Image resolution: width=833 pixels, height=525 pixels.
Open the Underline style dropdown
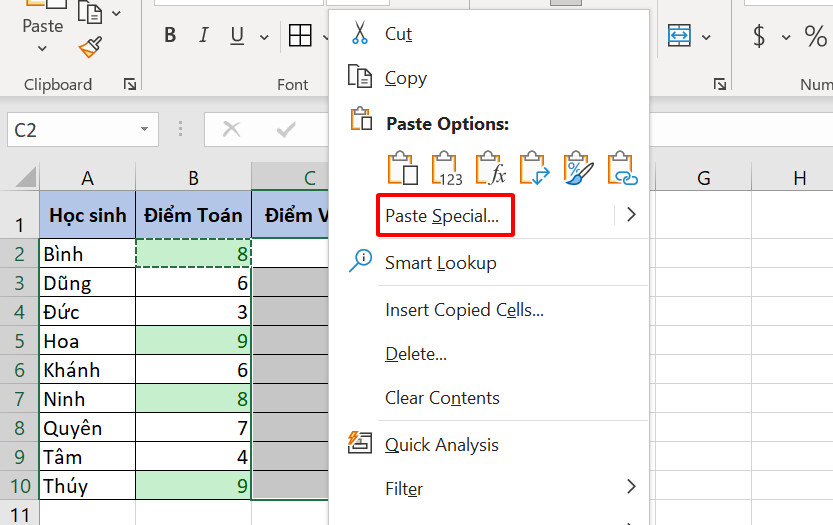[x=264, y=37]
